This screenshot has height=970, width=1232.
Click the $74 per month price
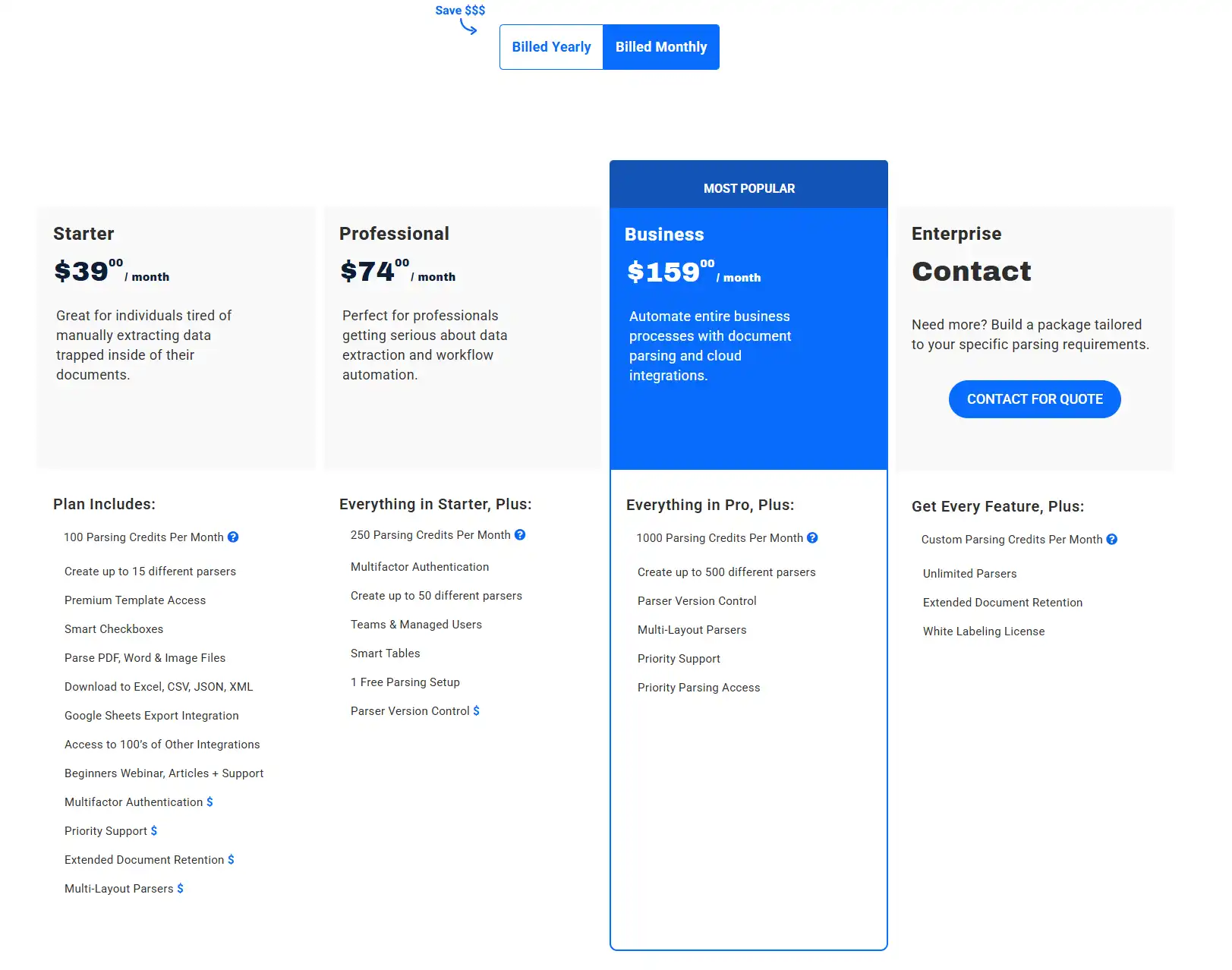398,271
